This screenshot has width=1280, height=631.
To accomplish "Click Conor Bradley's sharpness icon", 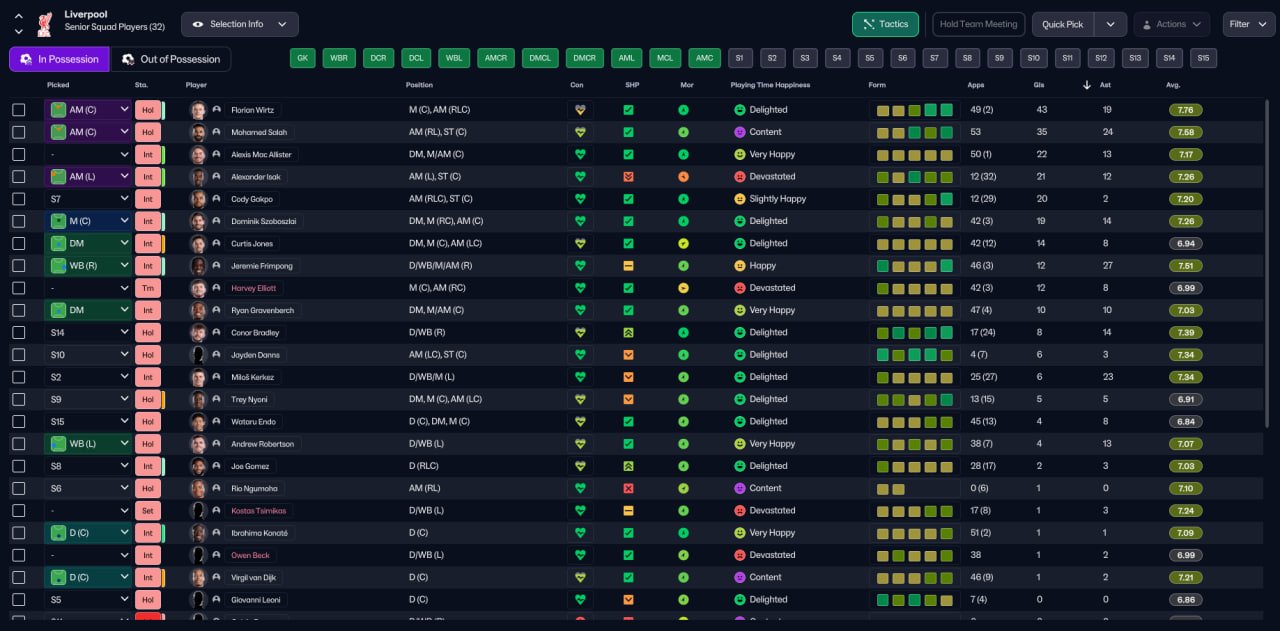I will coord(628,332).
